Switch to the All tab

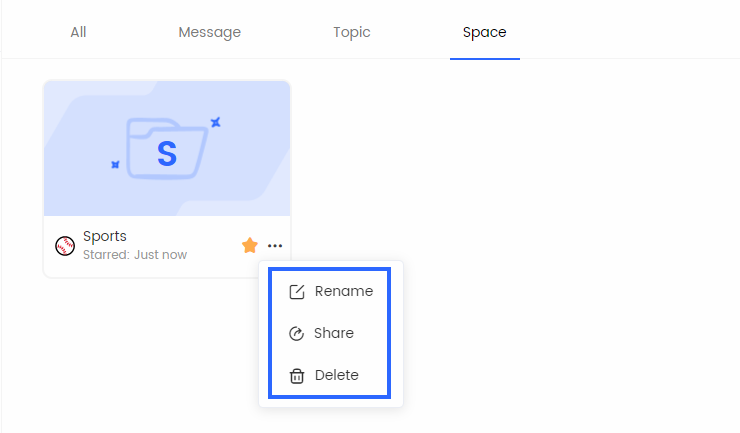point(78,32)
